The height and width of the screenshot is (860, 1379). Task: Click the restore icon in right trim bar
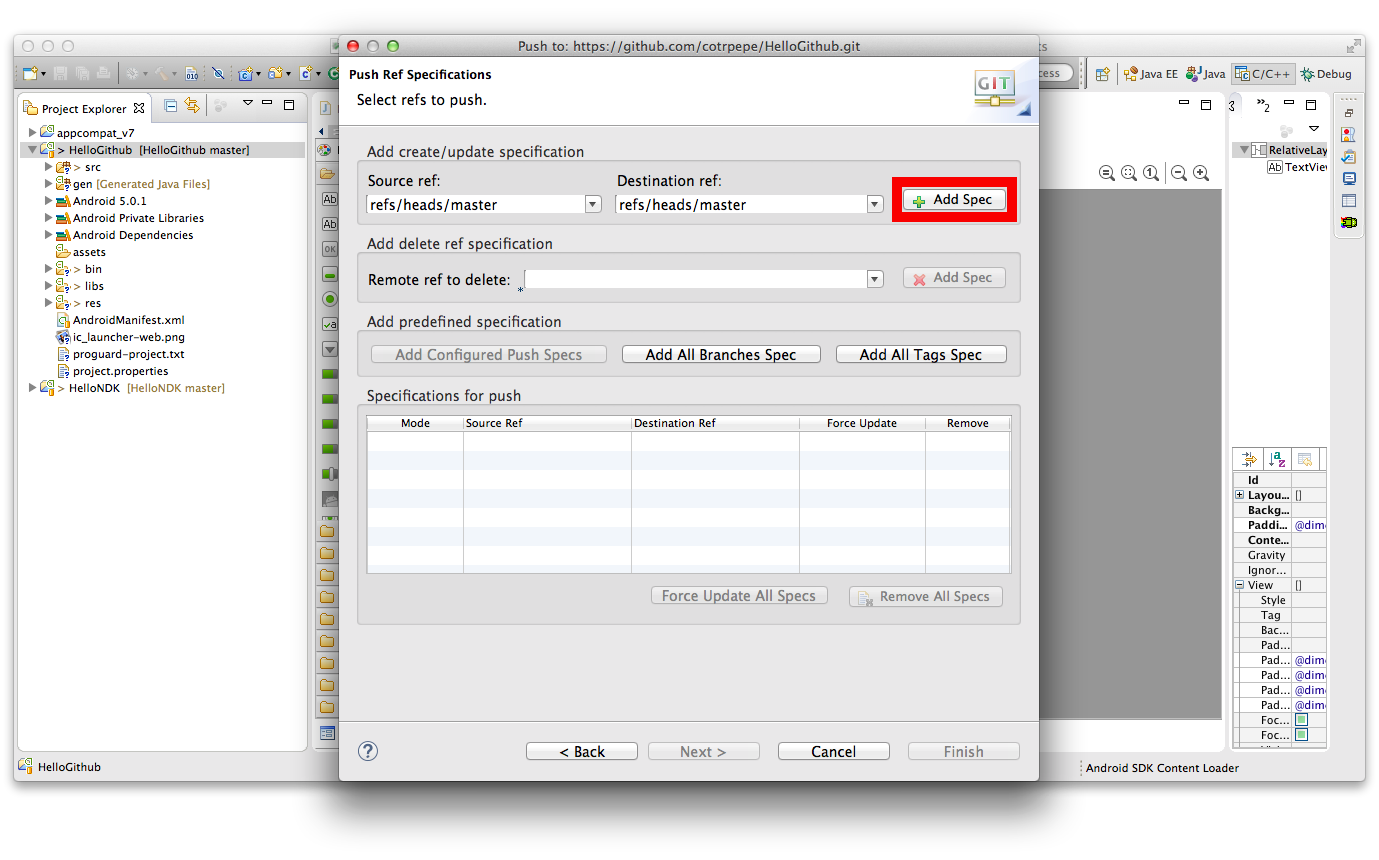pyautogui.click(x=1349, y=113)
